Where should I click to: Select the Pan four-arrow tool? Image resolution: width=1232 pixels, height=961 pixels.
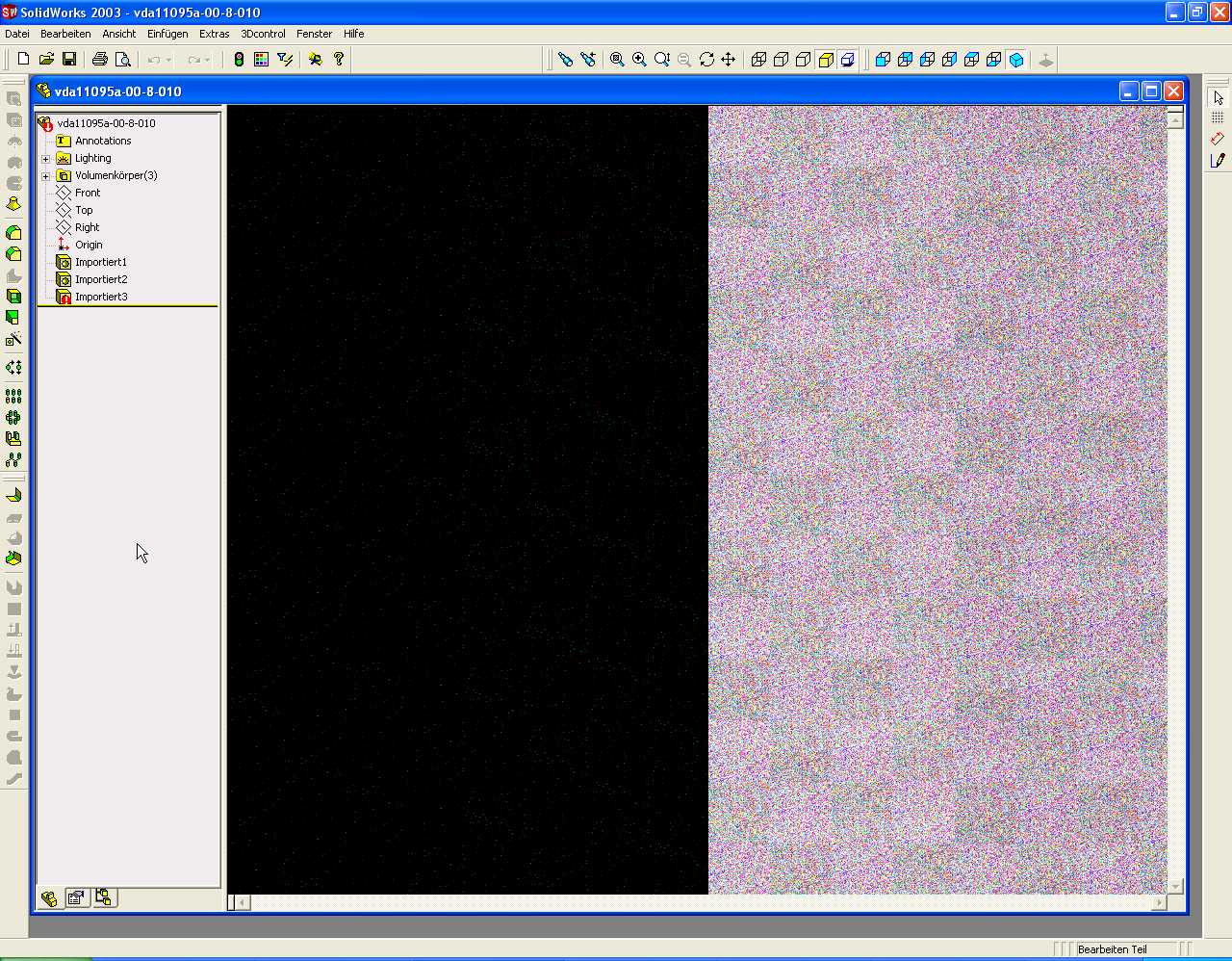click(729, 60)
